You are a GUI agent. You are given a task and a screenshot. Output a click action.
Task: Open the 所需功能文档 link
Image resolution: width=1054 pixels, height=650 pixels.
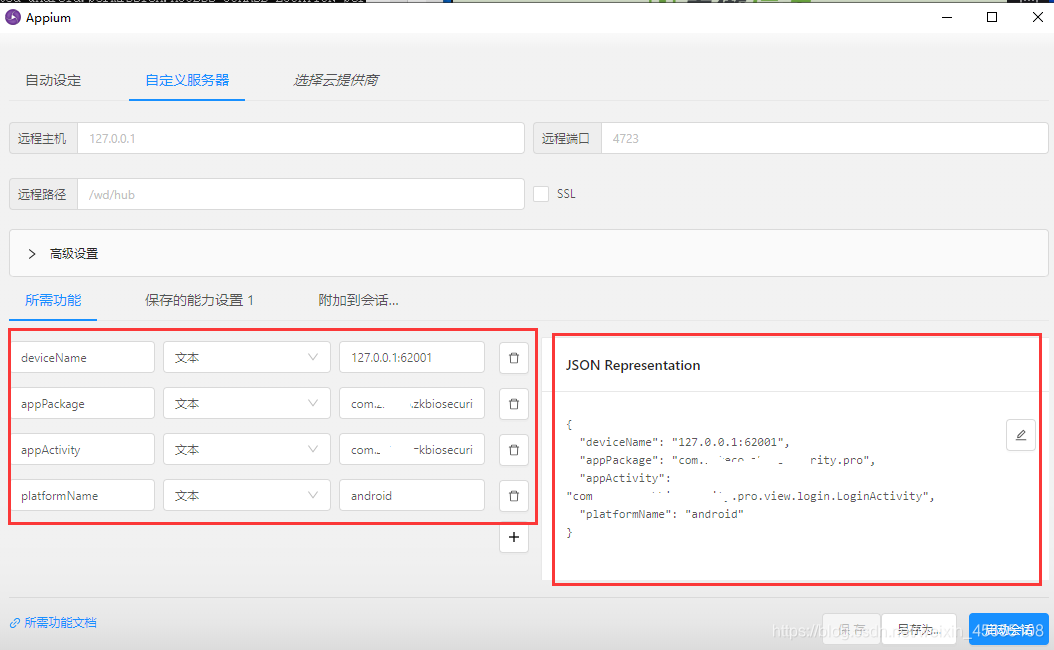click(54, 623)
